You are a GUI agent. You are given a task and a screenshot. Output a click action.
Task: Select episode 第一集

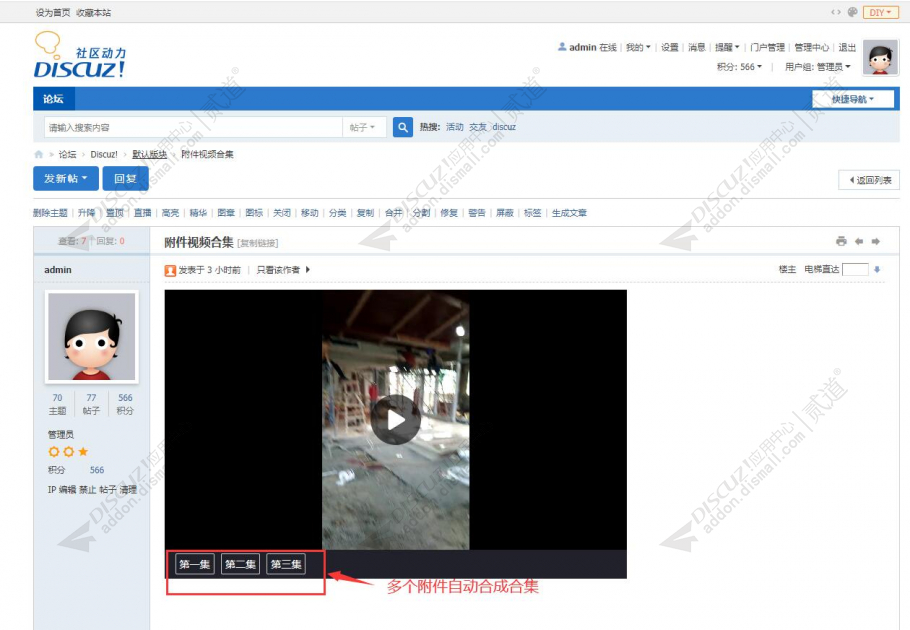pyautogui.click(x=194, y=564)
